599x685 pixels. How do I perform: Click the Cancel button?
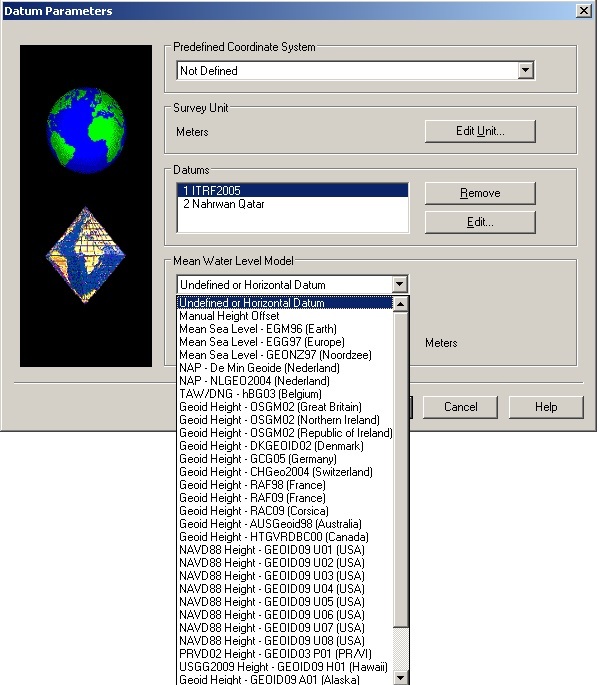pyautogui.click(x=460, y=407)
